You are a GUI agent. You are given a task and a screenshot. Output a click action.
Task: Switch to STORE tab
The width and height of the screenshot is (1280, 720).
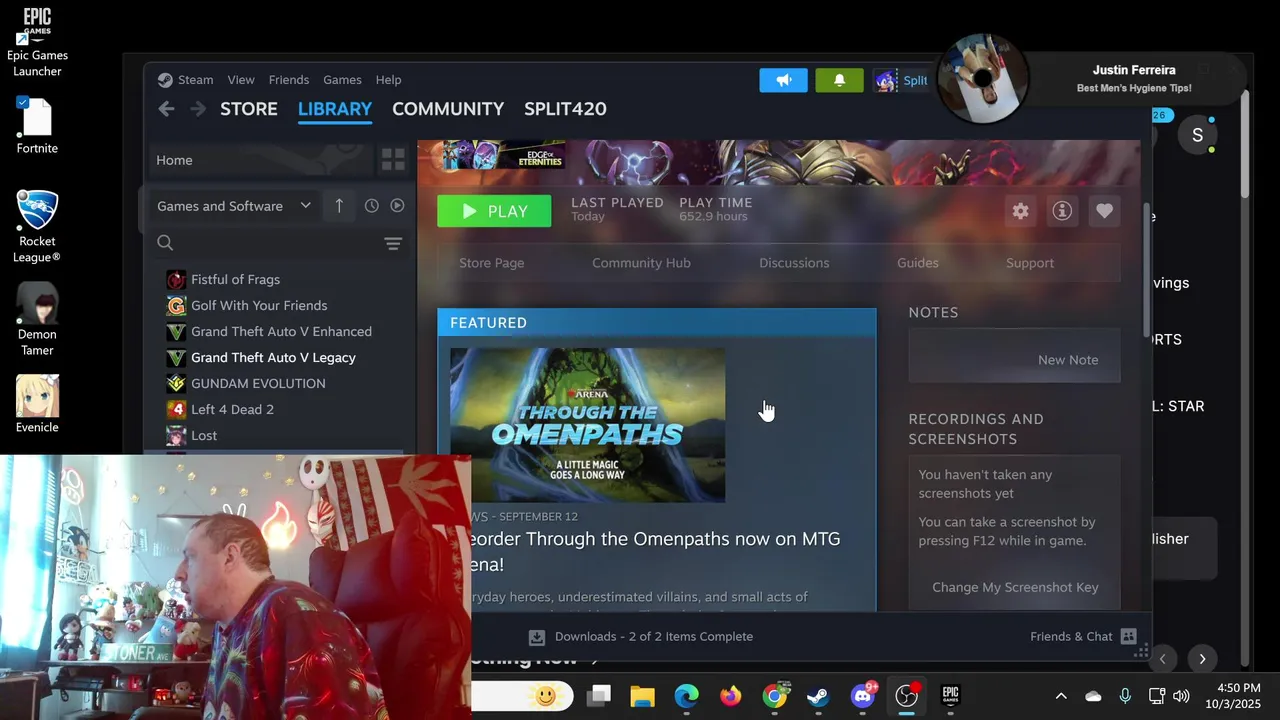249,109
